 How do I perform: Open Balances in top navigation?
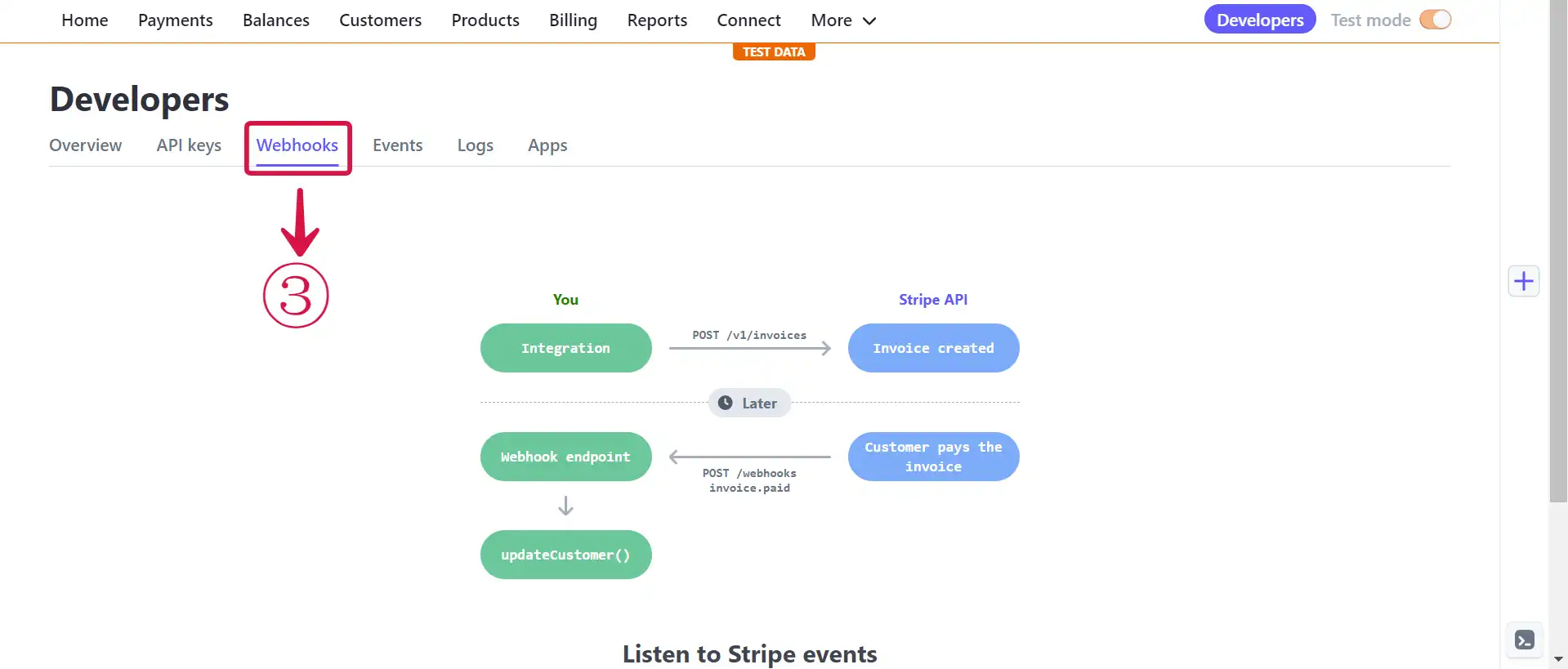(276, 20)
